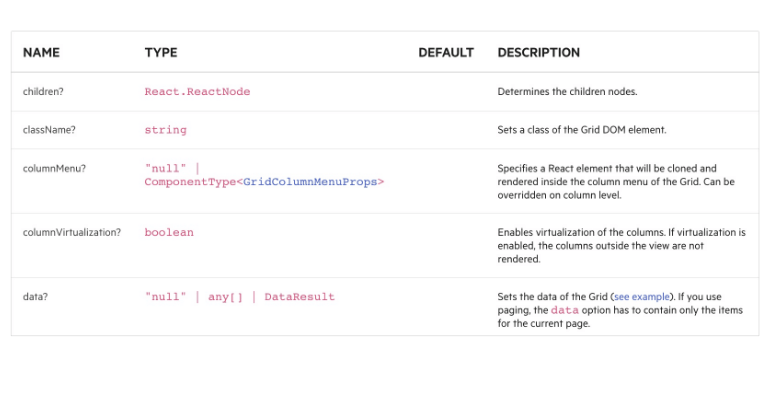Click the 'boolean' type value
The height and width of the screenshot is (396, 770).
point(169,232)
